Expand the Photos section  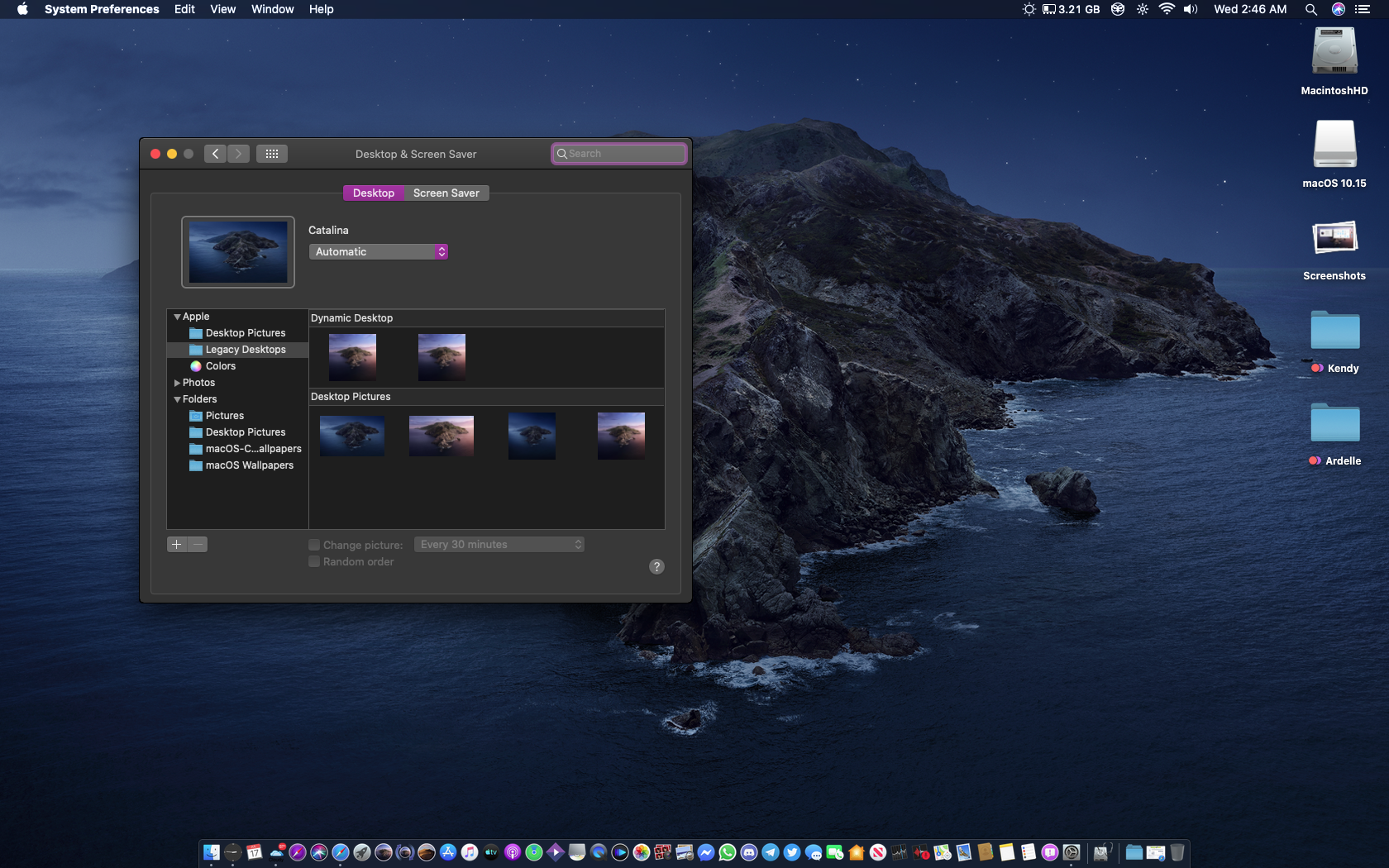(177, 383)
